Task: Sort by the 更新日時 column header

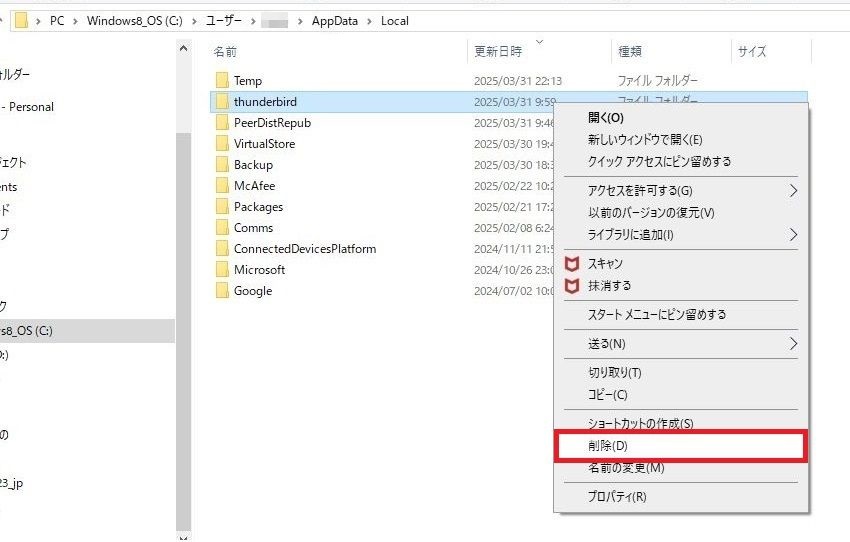Action: point(498,52)
